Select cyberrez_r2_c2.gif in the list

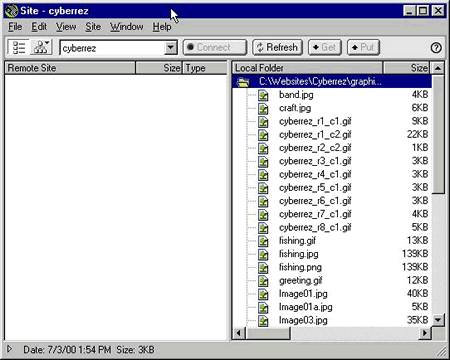pyautogui.click(x=315, y=148)
